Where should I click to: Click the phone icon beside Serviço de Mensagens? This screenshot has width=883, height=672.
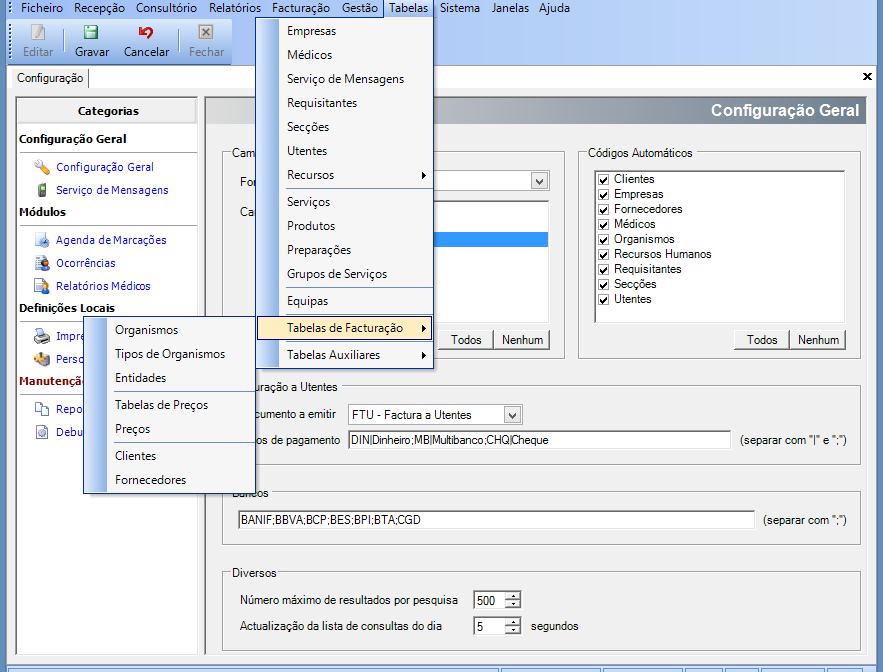pyautogui.click(x=42, y=190)
